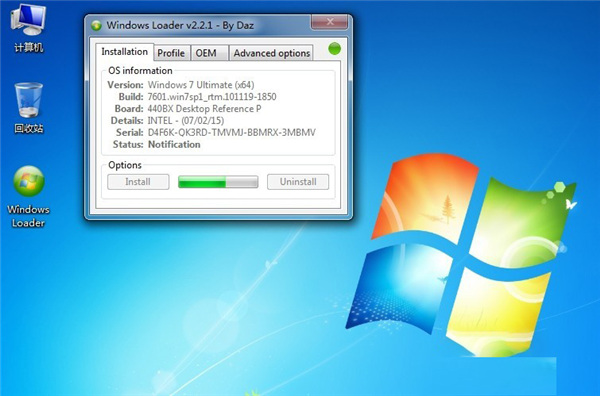This screenshot has height=396, width=600.
Task: Click the 440BX Desktop Reference board text
Action: 204,109
